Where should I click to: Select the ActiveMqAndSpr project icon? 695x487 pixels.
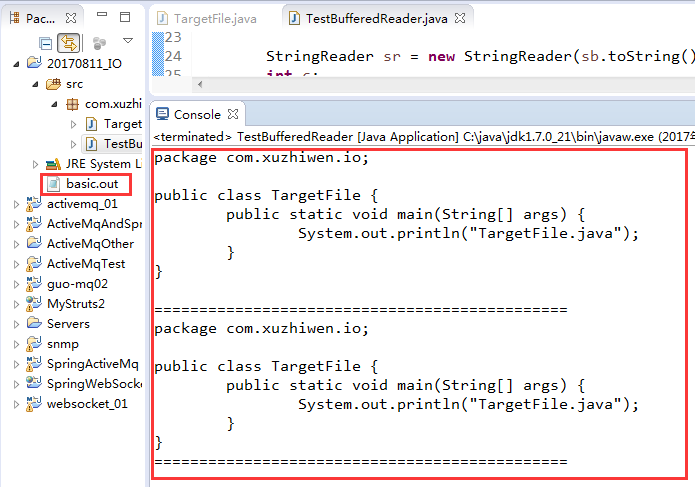[x=34, y=224]
